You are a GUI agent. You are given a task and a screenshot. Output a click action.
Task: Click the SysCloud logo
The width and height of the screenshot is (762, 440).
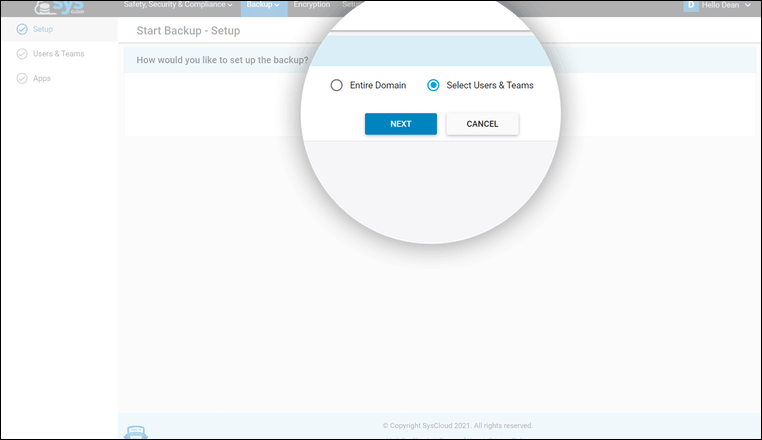[x=59, y=7]
